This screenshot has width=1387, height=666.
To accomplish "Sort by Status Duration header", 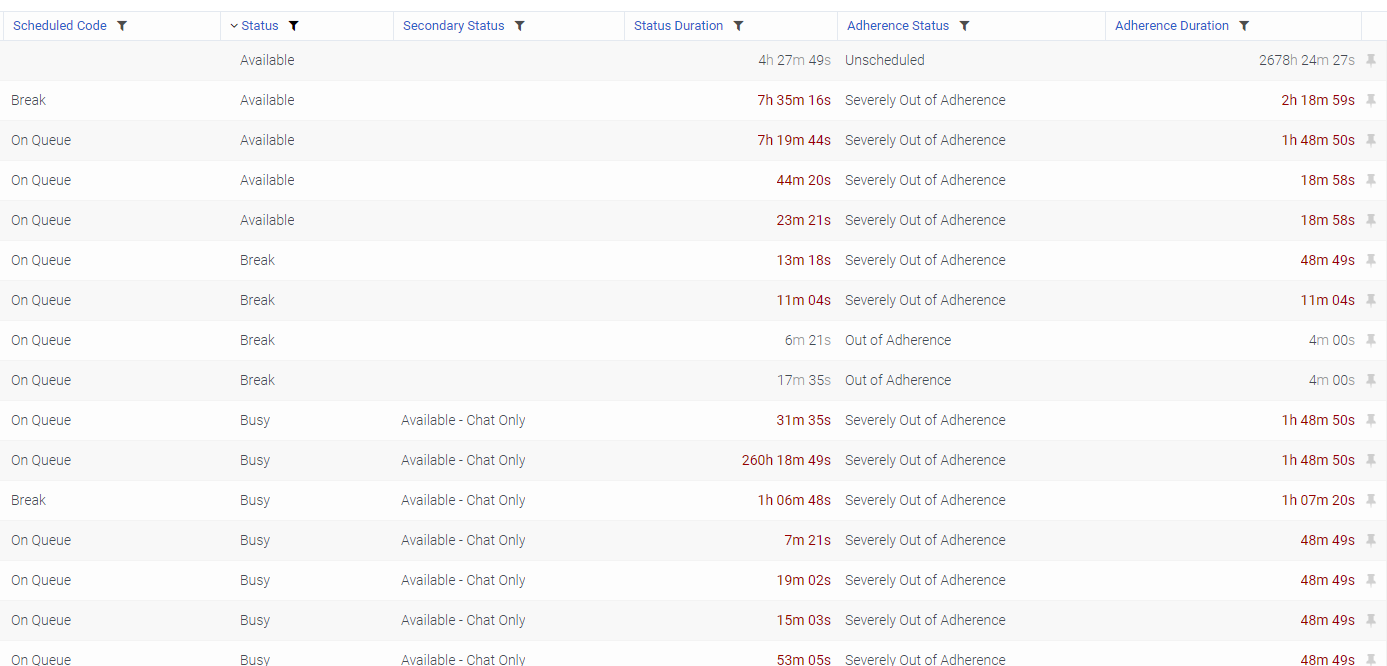I will click(x=678, y=26).
